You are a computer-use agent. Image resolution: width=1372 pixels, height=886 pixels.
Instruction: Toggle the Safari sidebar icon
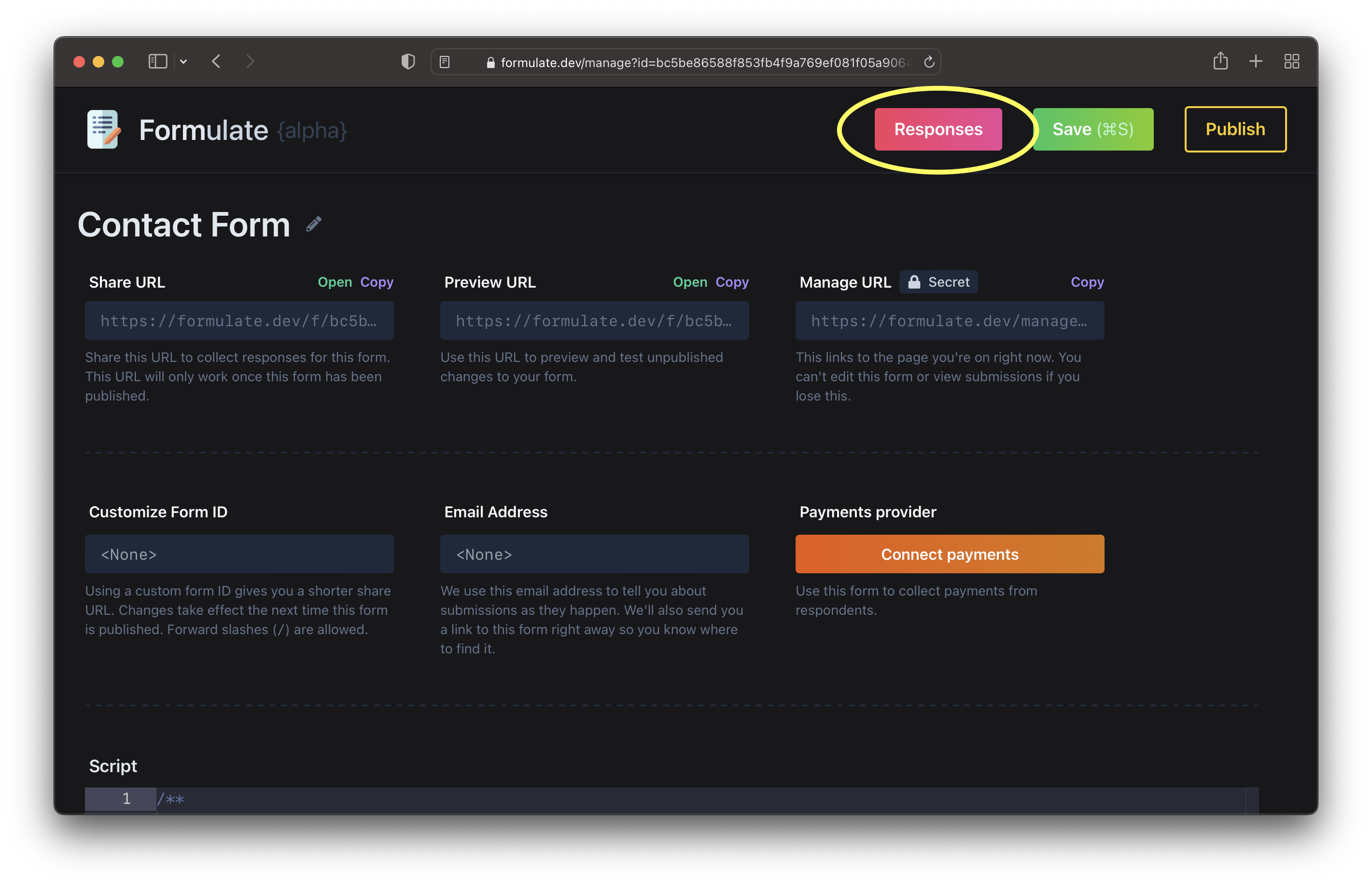[157, 62]
